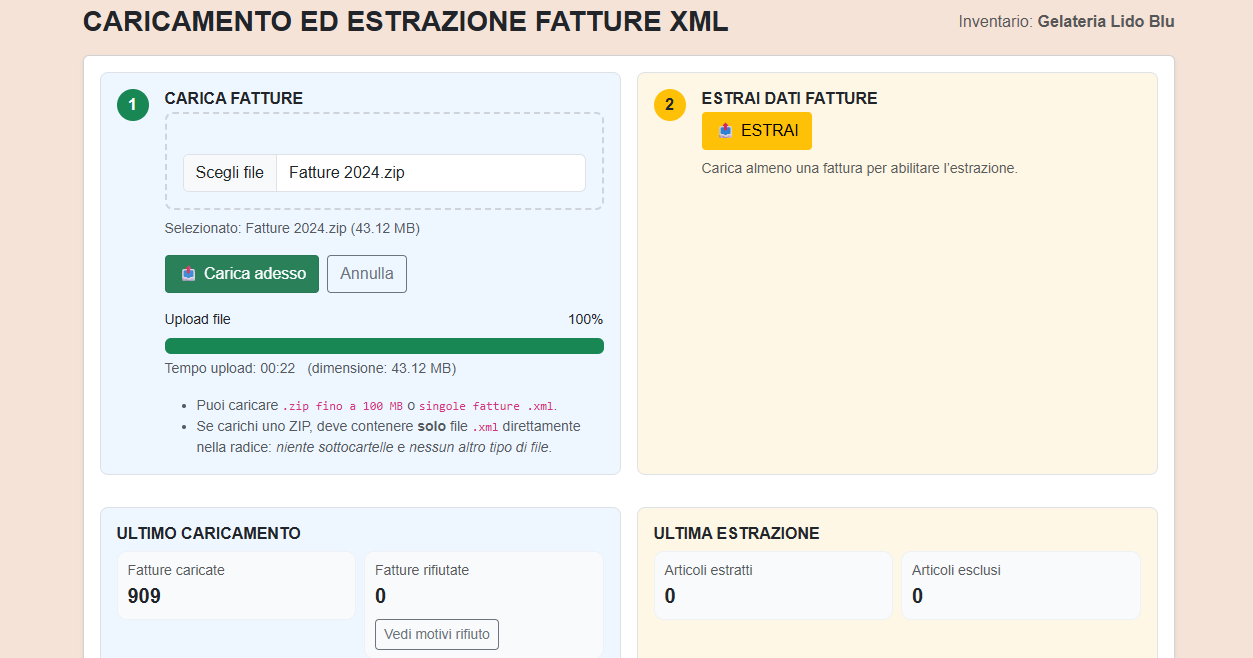Click Carica adesso to upload invoices
Image resolution: width=1253 pixels, height=658 pixels.
(x=241, y=273)
